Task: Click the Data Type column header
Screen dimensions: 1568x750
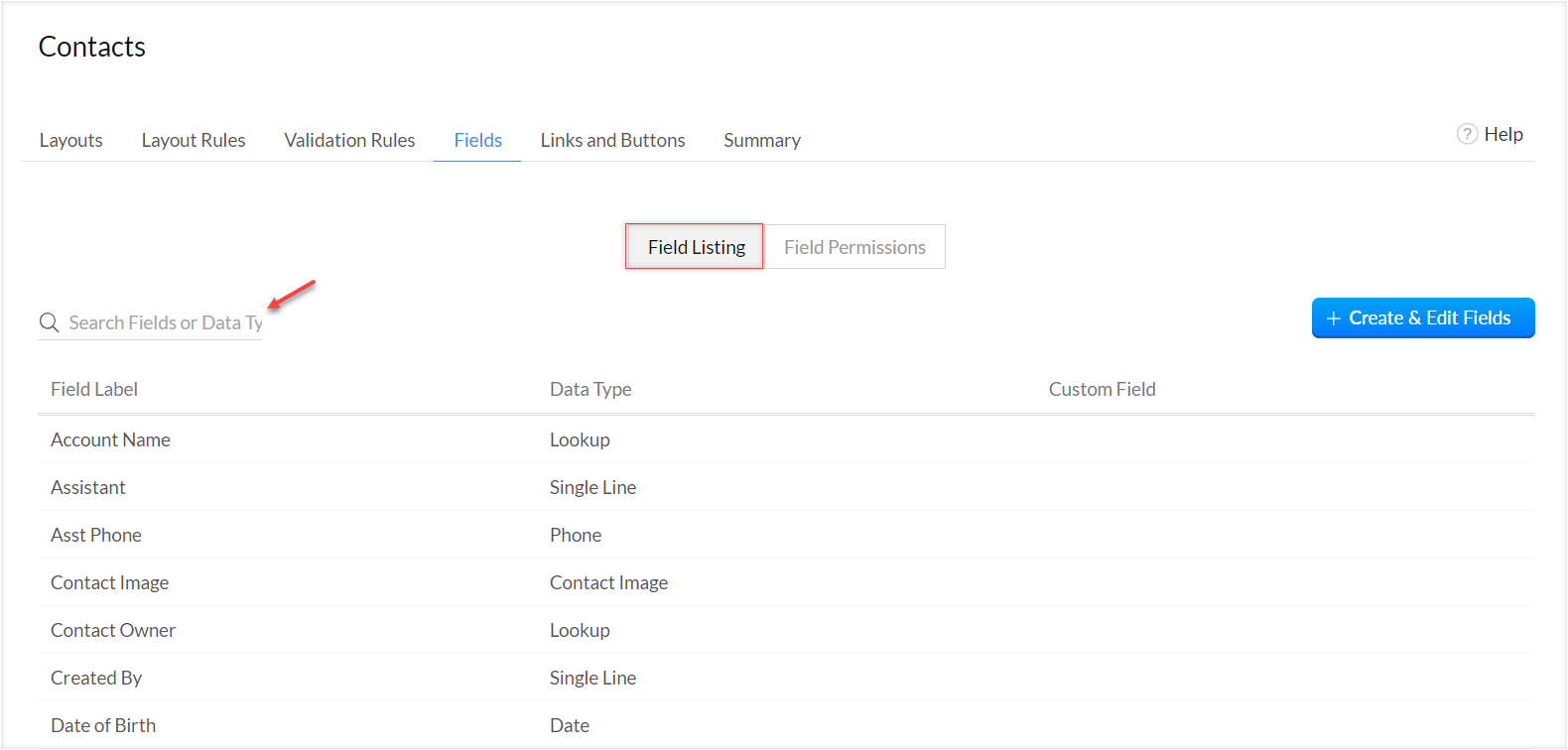Action: 590,389
